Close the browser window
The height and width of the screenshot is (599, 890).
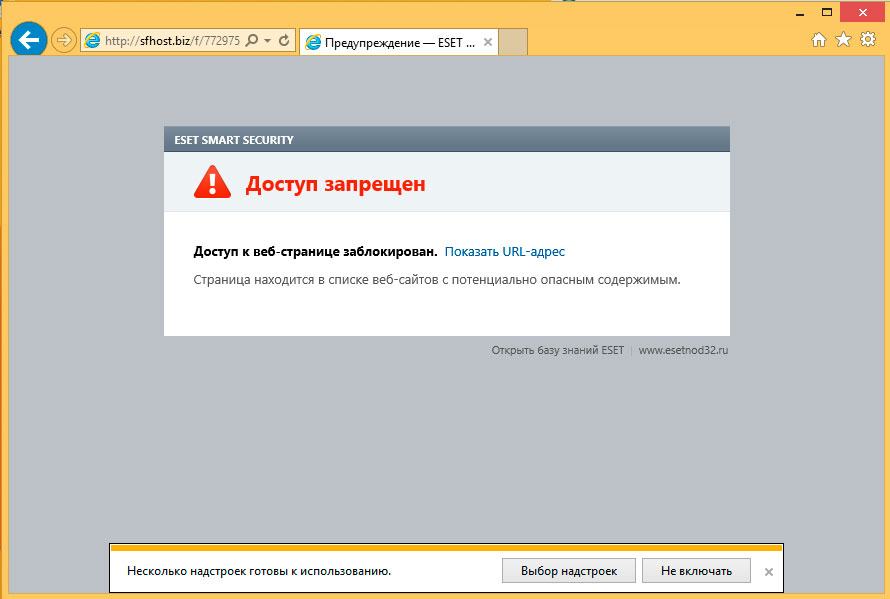tap(863, 12)
